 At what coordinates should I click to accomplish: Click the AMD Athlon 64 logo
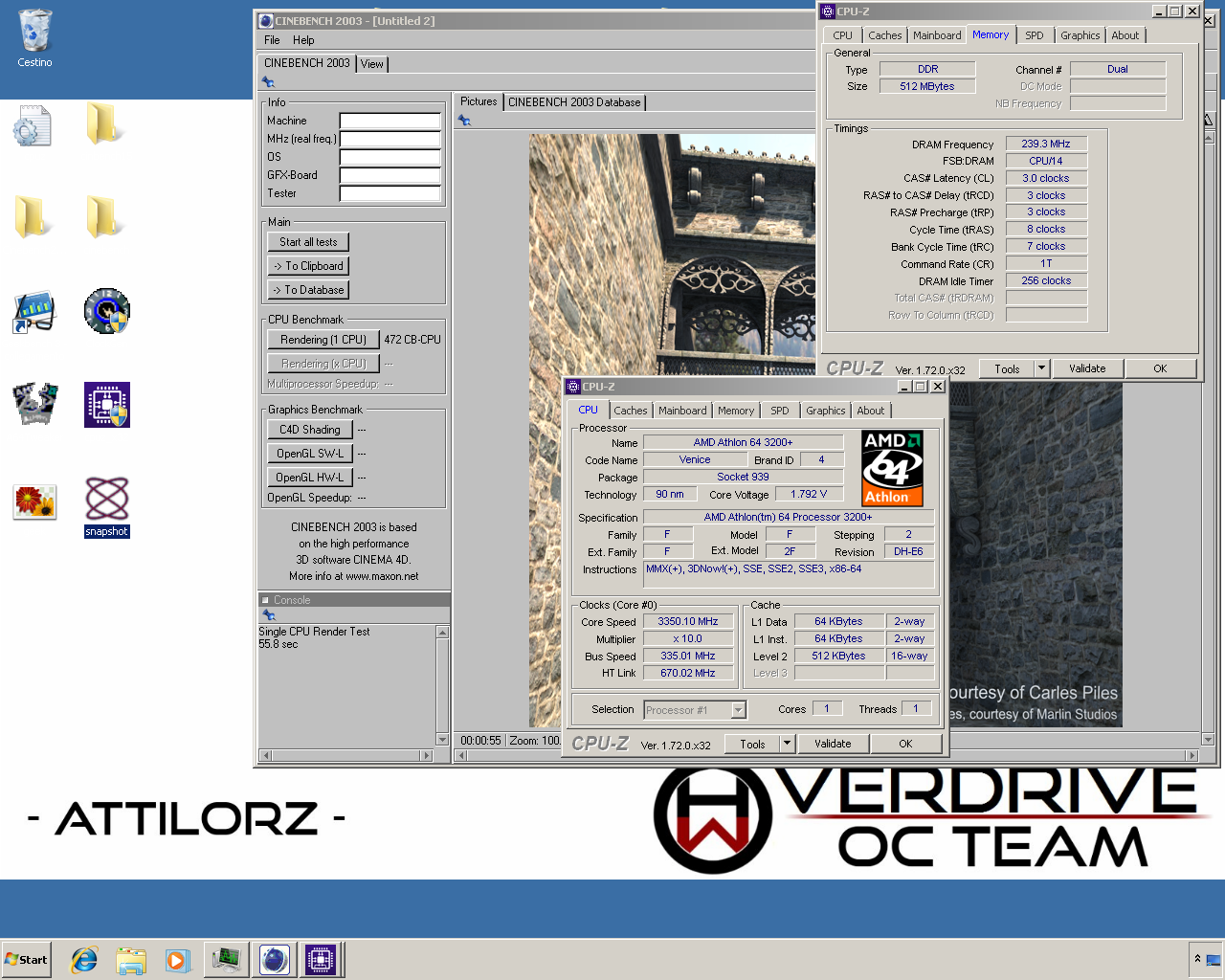(892, 468)
